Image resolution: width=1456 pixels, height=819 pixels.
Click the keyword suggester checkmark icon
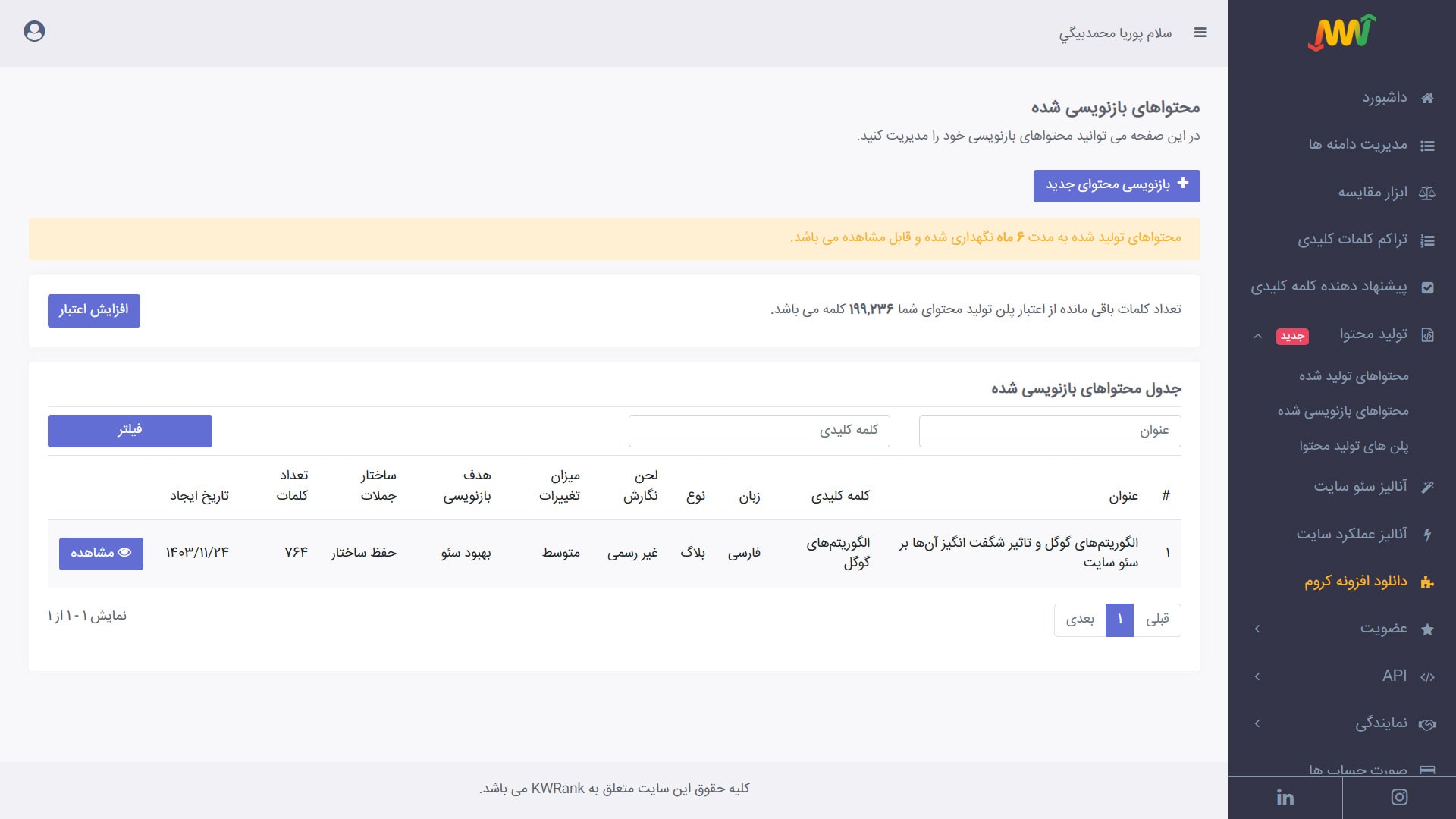point(1427,287)
